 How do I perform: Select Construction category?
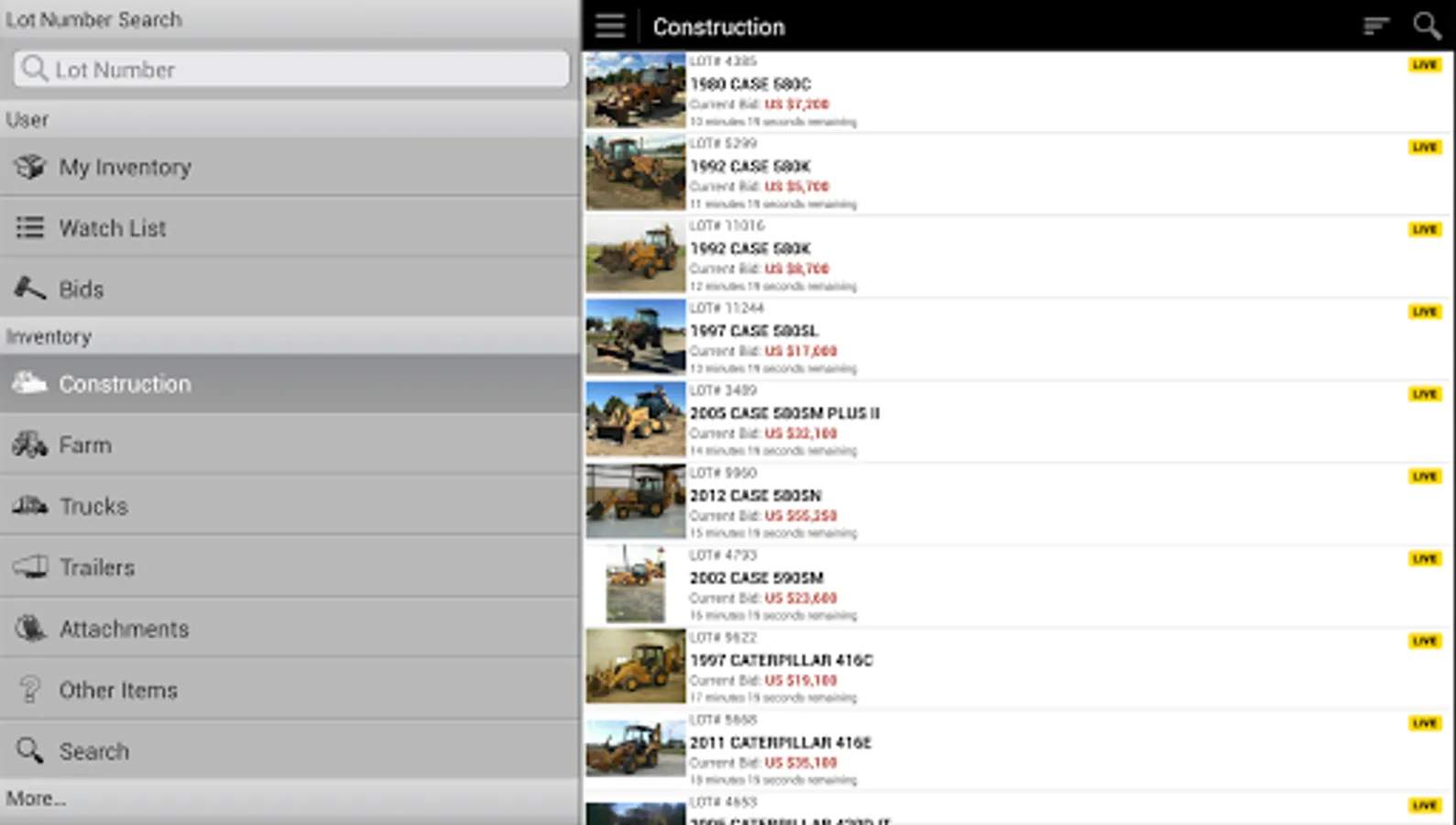tap(290, 383)
